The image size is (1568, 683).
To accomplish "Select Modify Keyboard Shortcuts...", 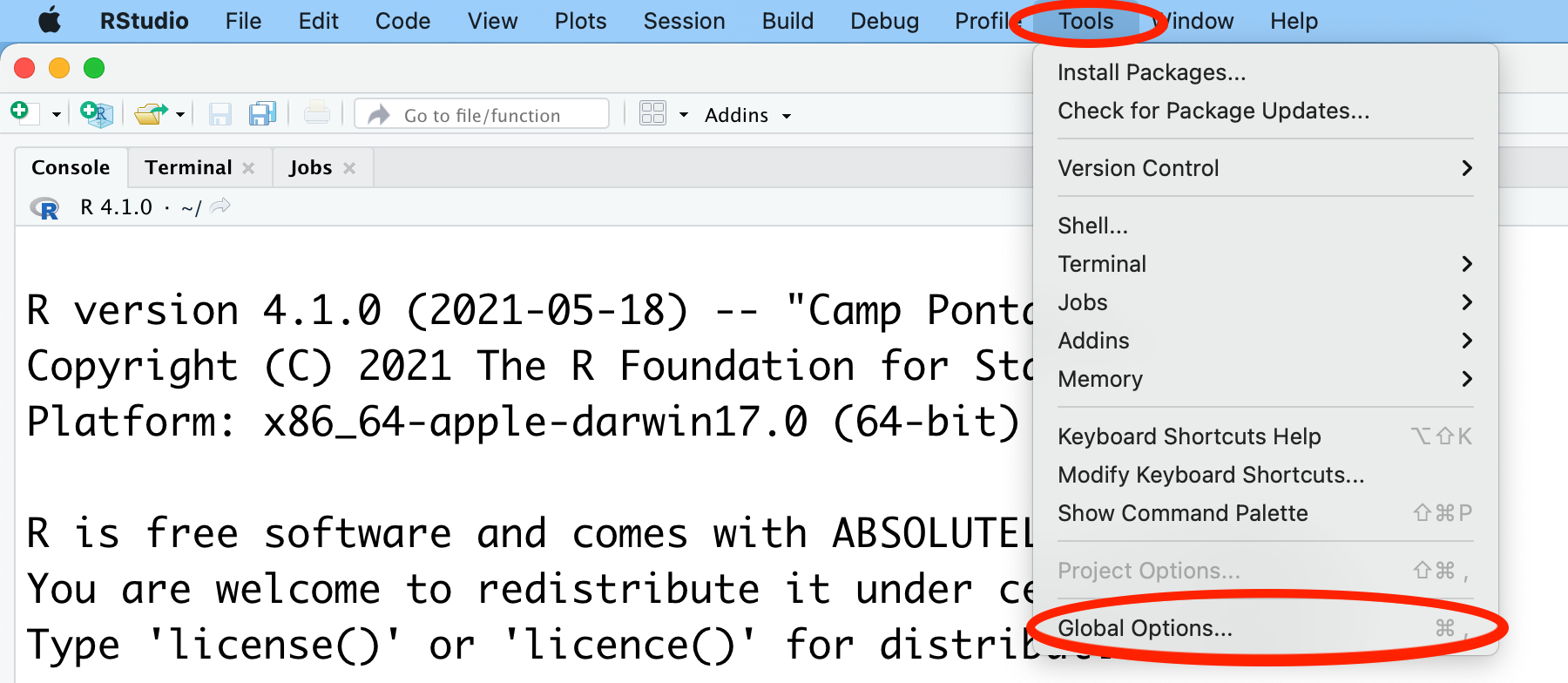I will tap(1265, 475).
